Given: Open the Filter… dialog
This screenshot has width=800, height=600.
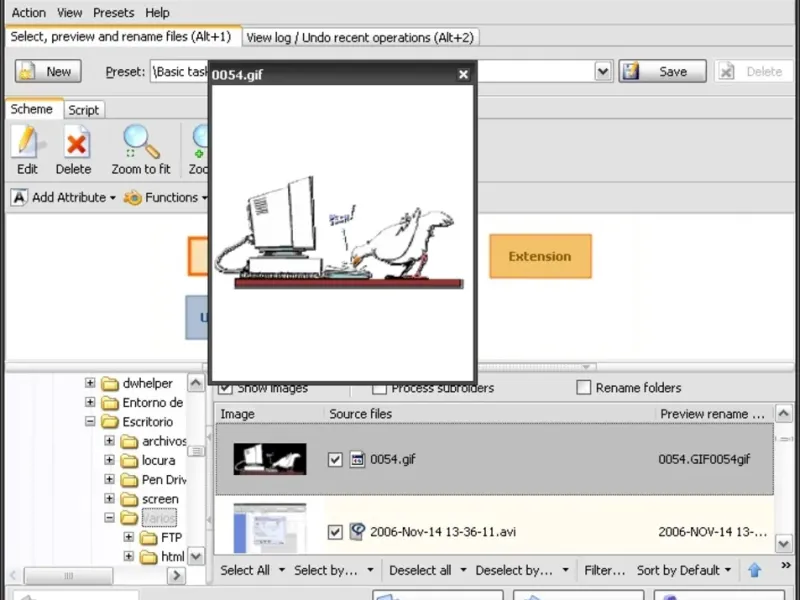Looking at the screenshot, I should tap(605, 570).
